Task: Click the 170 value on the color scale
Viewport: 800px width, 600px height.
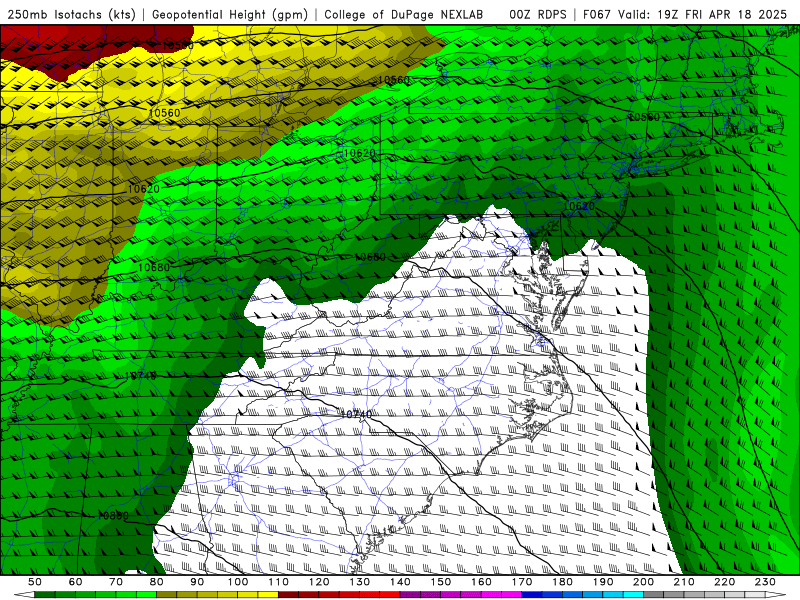Action: pos(522,582)
